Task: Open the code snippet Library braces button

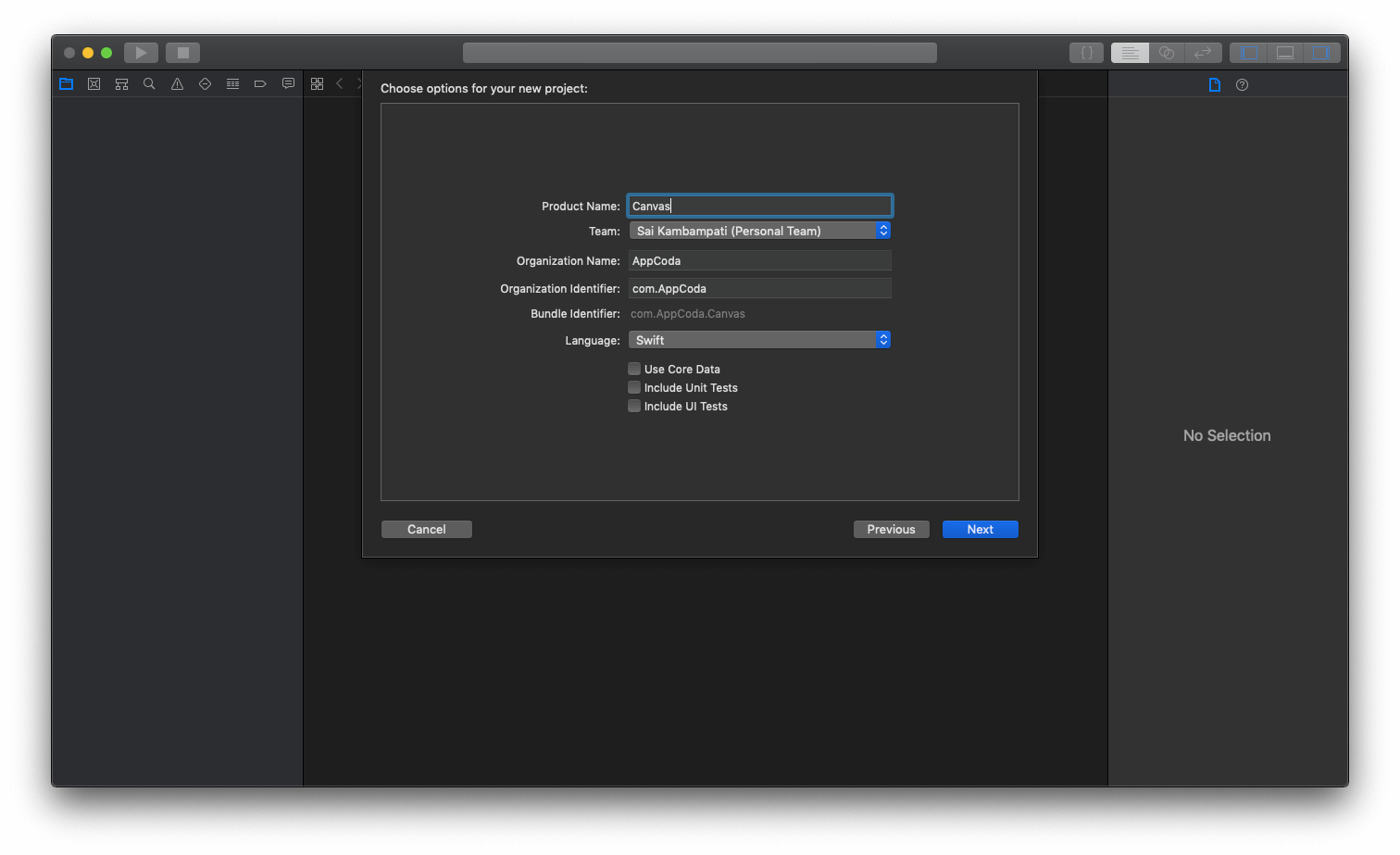Action: (x=1086, y=53)
